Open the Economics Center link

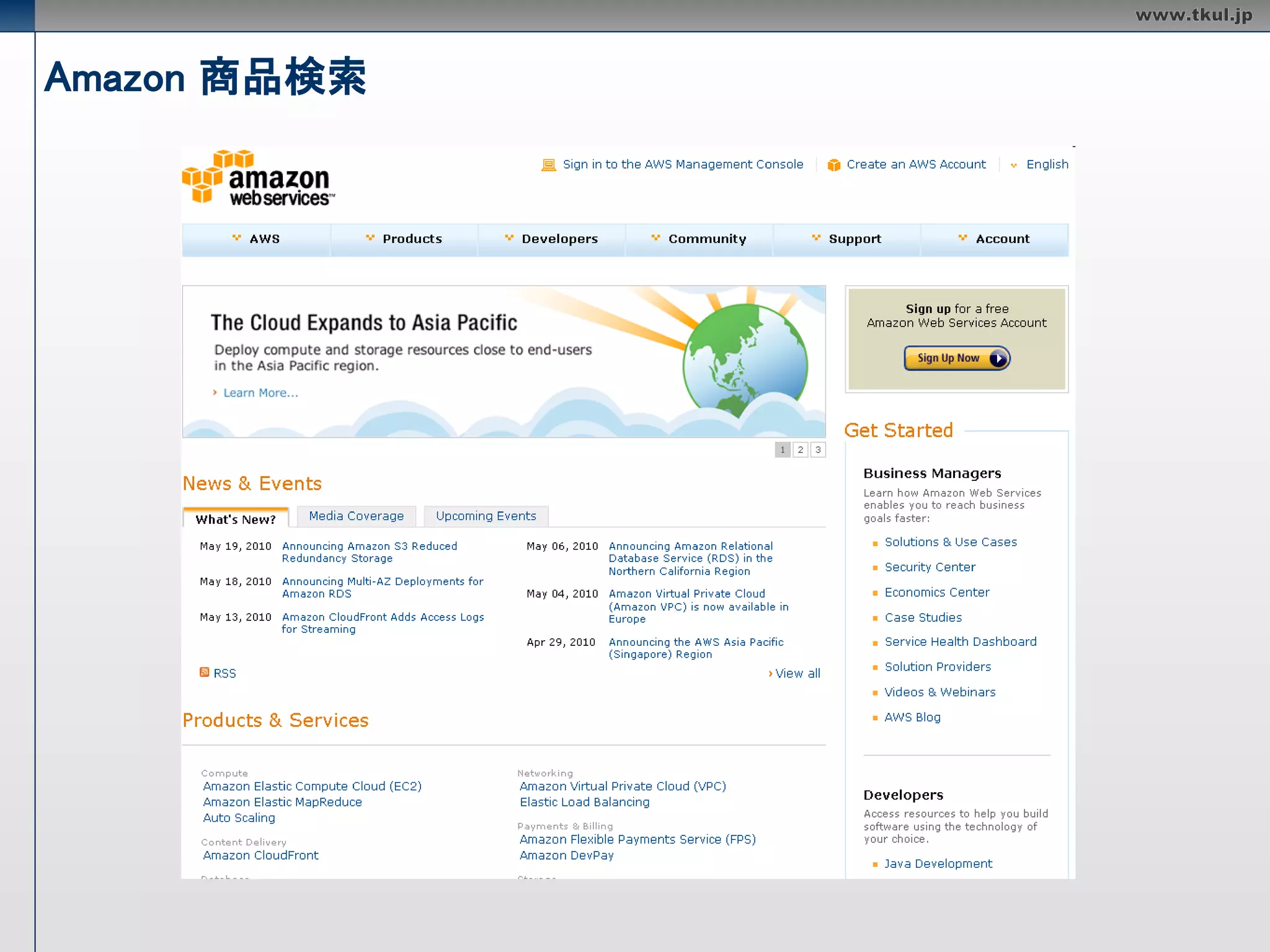(936, 593)
